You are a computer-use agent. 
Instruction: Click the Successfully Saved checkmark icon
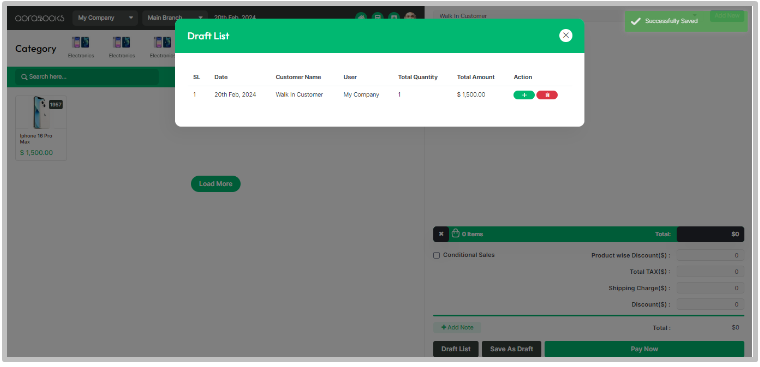click(635, 21)
